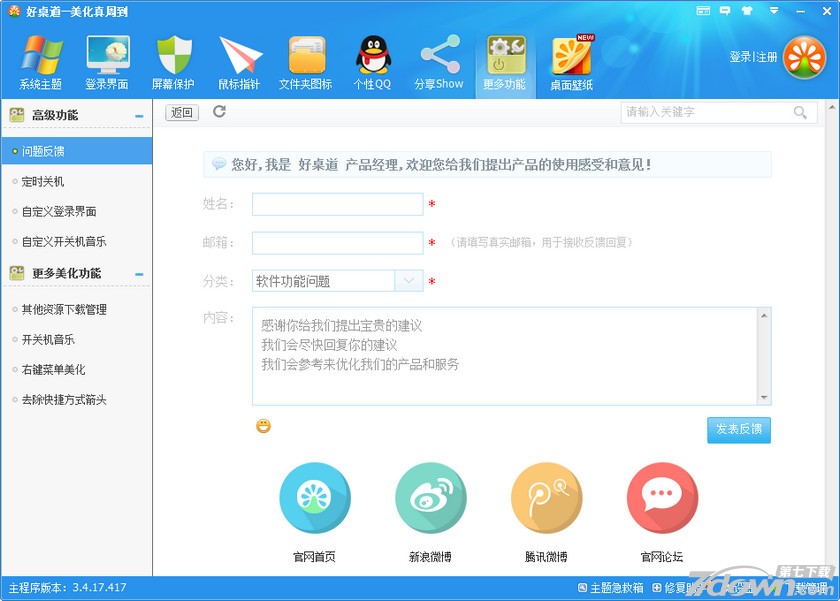Click 主题急救箱 in the status bar
The image size is (840, 601).
coord(611,588)
